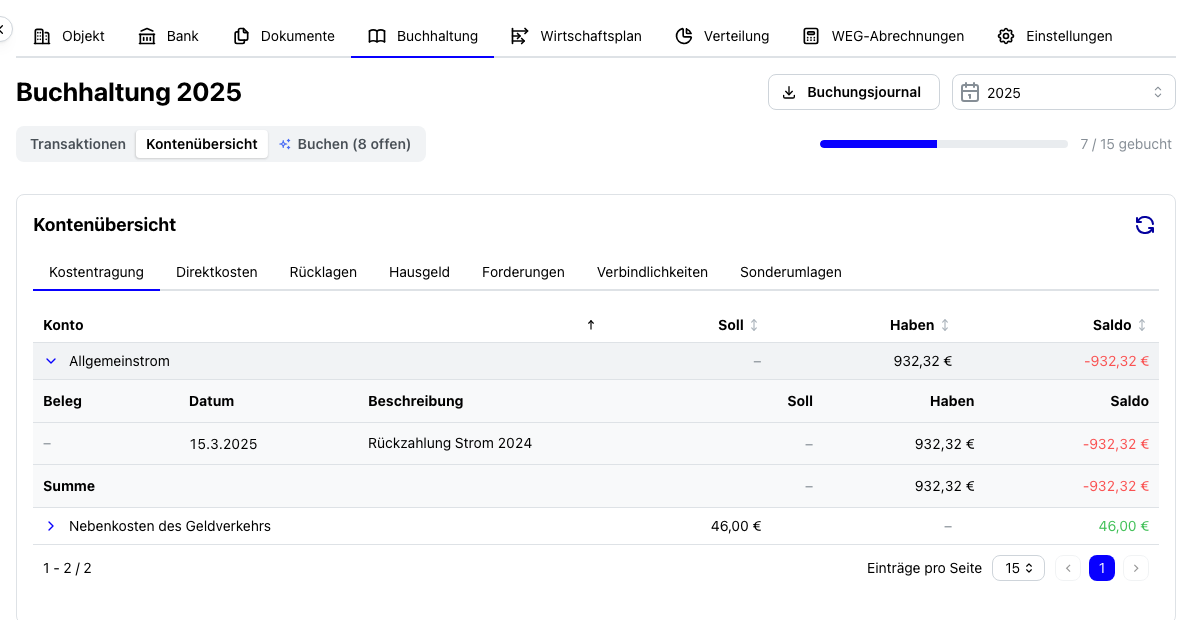Screen dimensions: 1192x620
Task: Download the Buchungsjournal
Action: [854, 93]
